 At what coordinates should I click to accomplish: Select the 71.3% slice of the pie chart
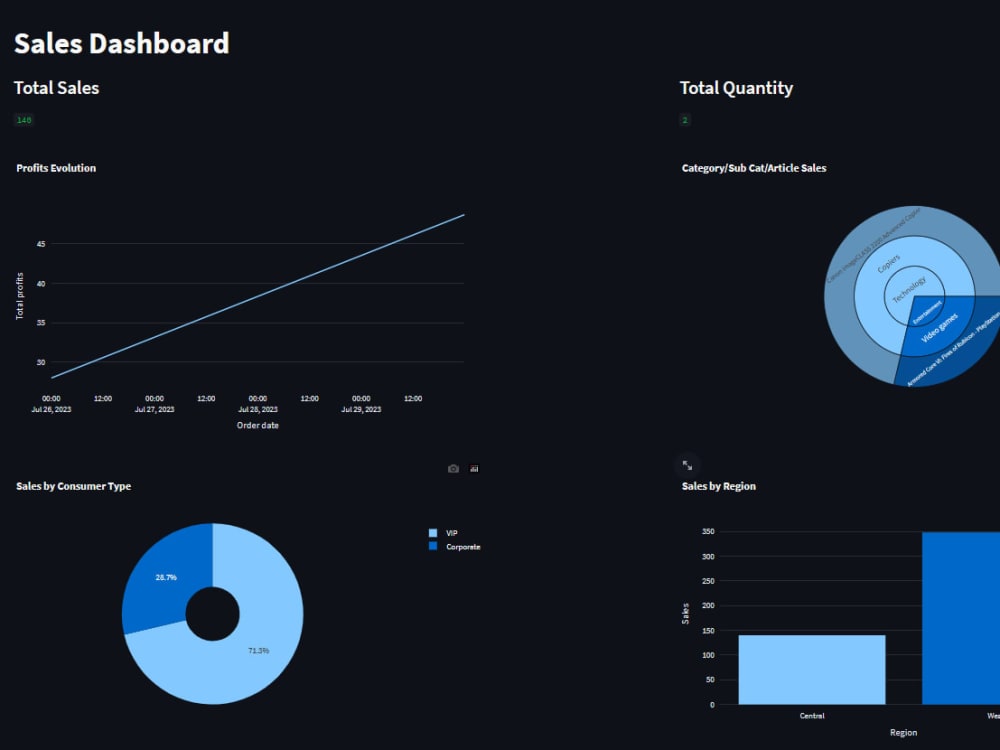pyautogui.click(x=258, y=650)
